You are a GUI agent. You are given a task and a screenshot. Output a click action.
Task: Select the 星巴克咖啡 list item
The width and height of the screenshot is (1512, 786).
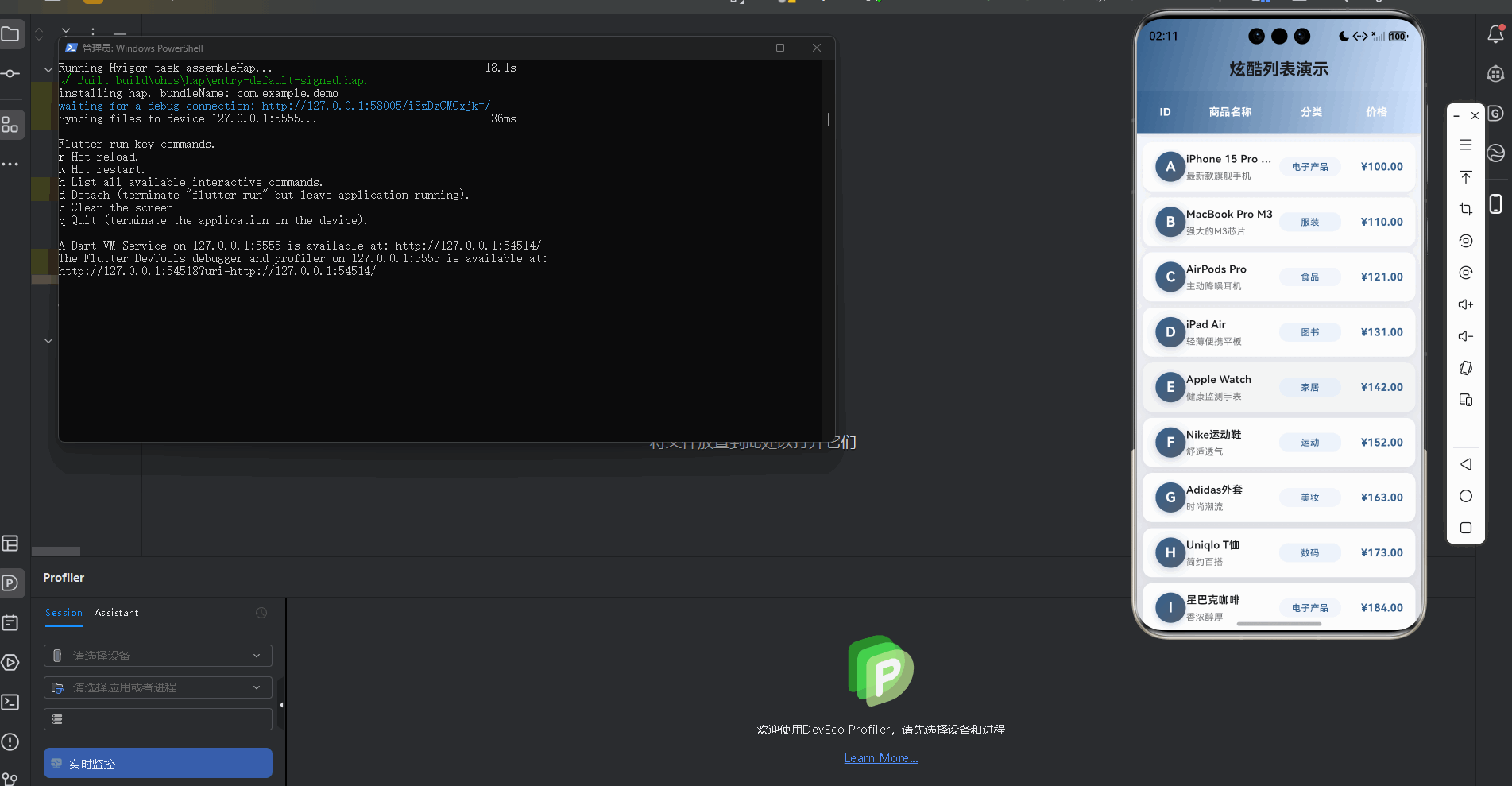coord(1278,606)
